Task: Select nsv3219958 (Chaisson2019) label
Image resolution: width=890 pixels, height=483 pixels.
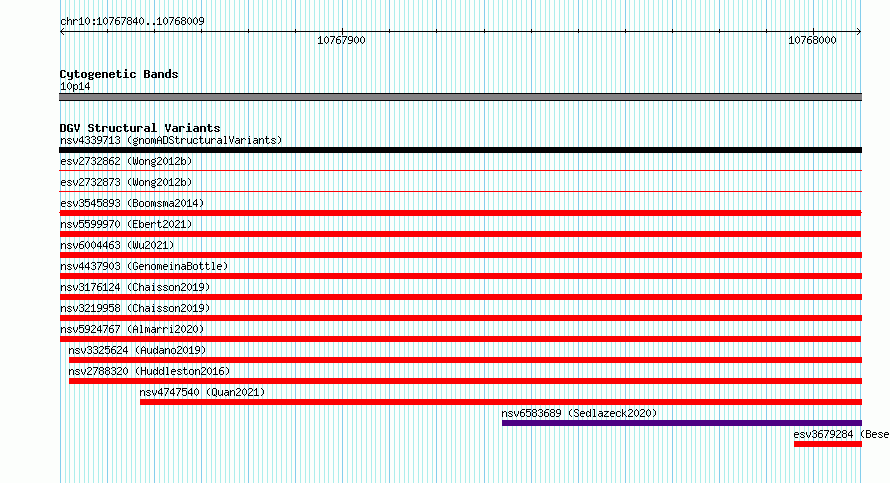Action: 135,308
